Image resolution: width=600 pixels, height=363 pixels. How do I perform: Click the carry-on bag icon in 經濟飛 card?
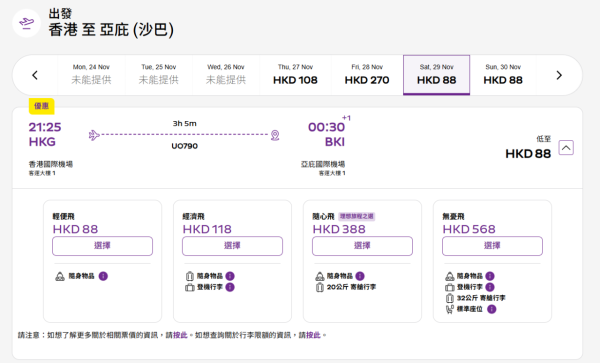pos(190,287)
